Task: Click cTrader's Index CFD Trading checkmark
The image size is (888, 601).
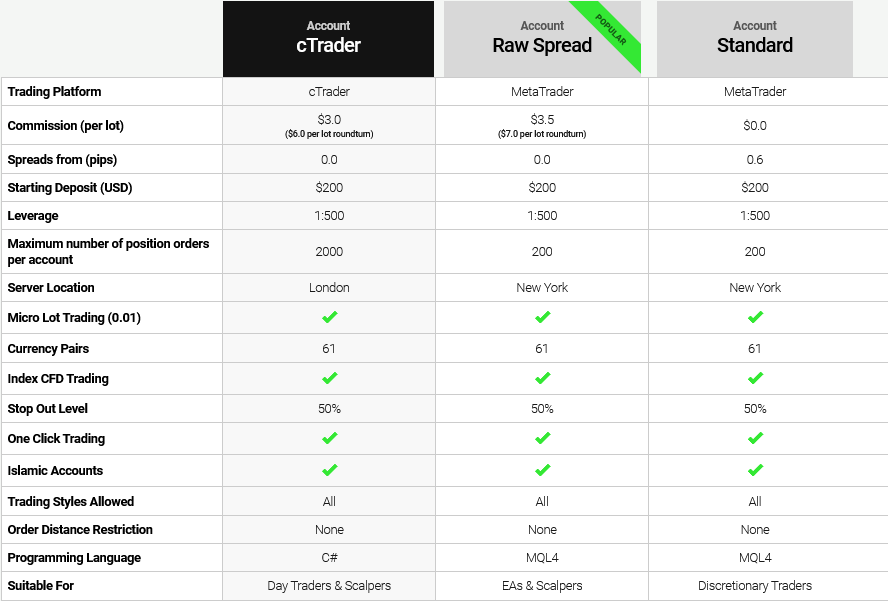Action: (329, 378)
